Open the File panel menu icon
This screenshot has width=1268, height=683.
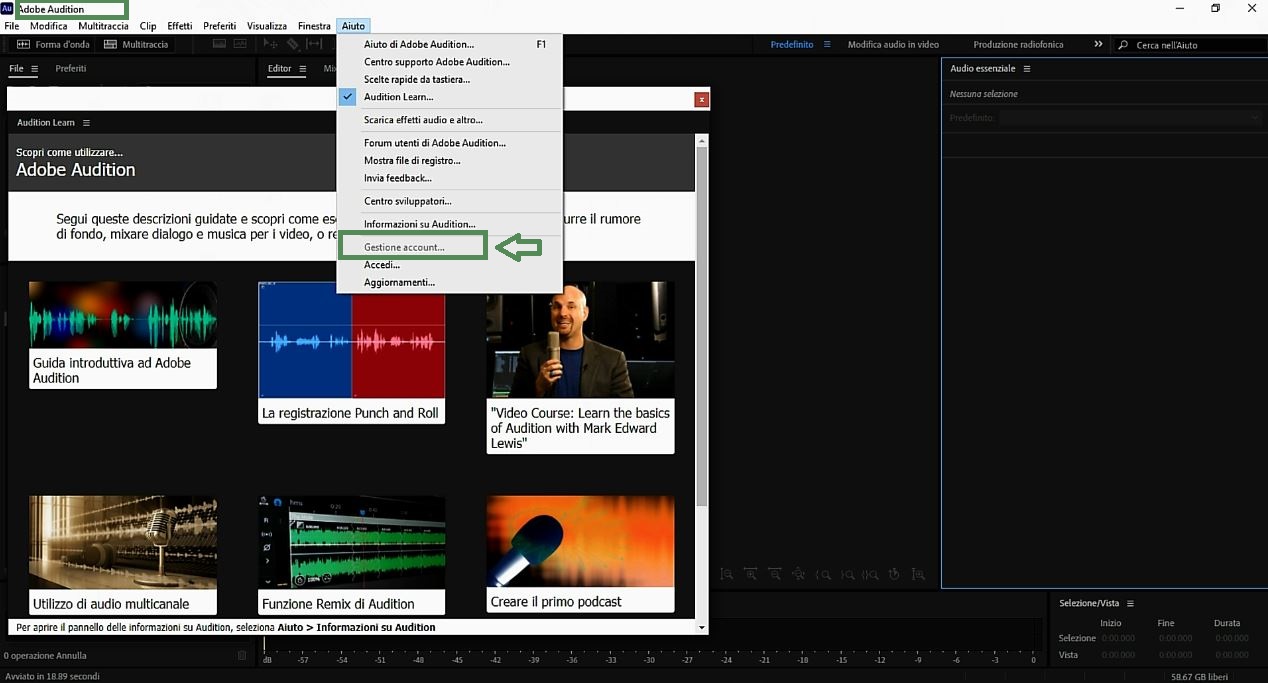click(34, 68)
